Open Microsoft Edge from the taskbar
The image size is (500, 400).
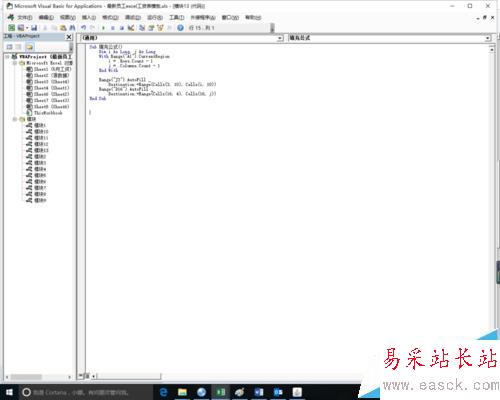[163, 392]
